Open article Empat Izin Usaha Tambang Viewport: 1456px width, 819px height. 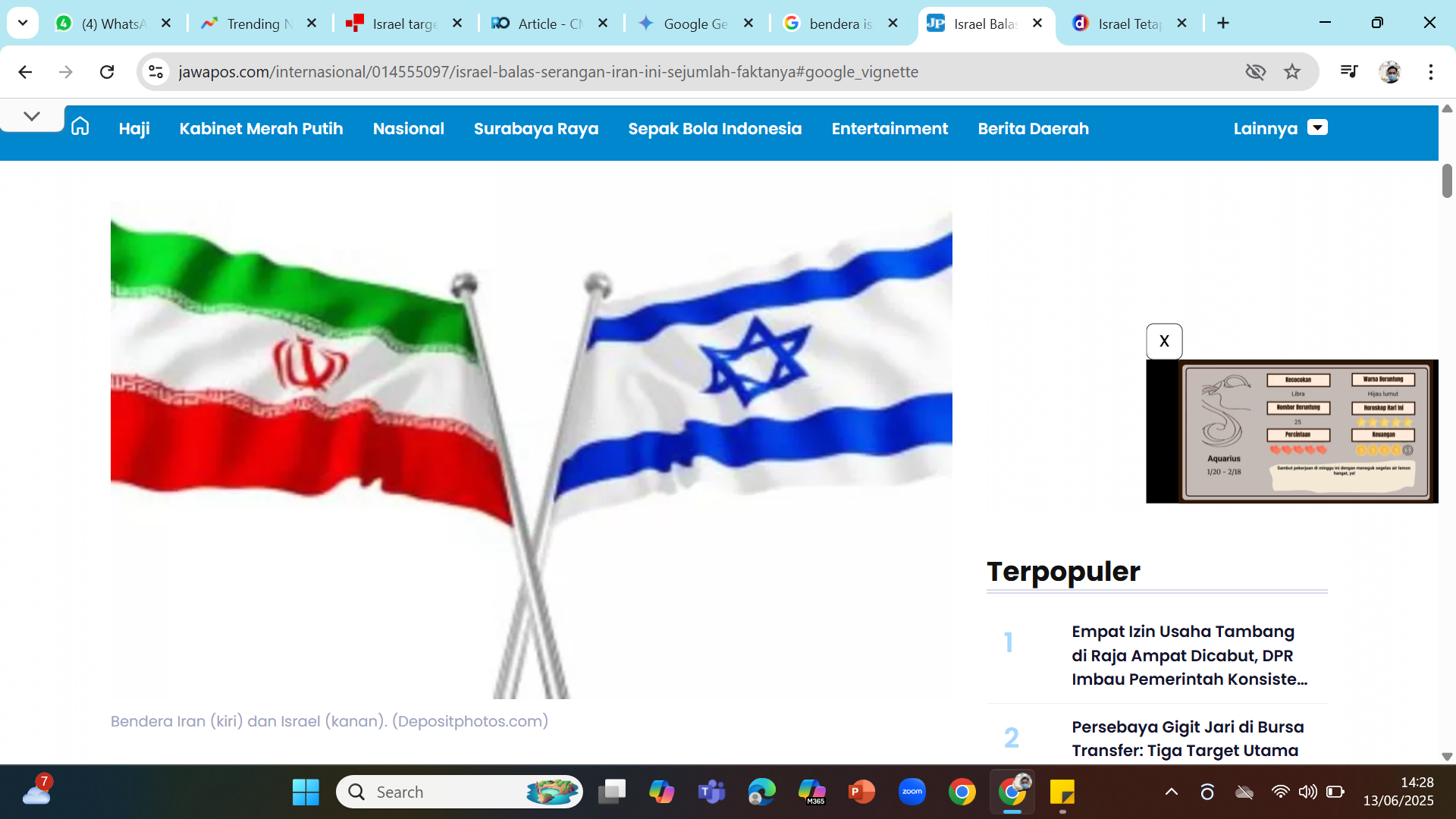pos(1189,655)
